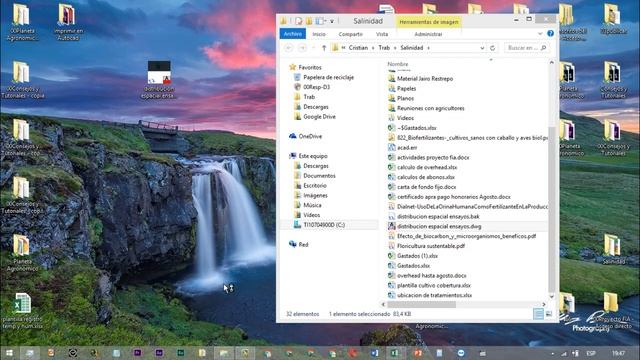Viewport: 640px width, 360px height.
Task: Open the recent locations dropdown arrow
Action: click(313, 48)
